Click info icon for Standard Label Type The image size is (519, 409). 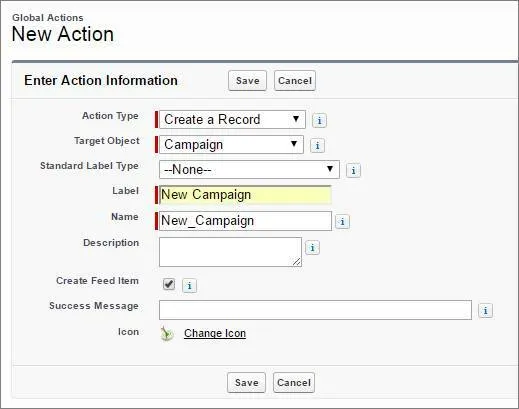(353, 171)
